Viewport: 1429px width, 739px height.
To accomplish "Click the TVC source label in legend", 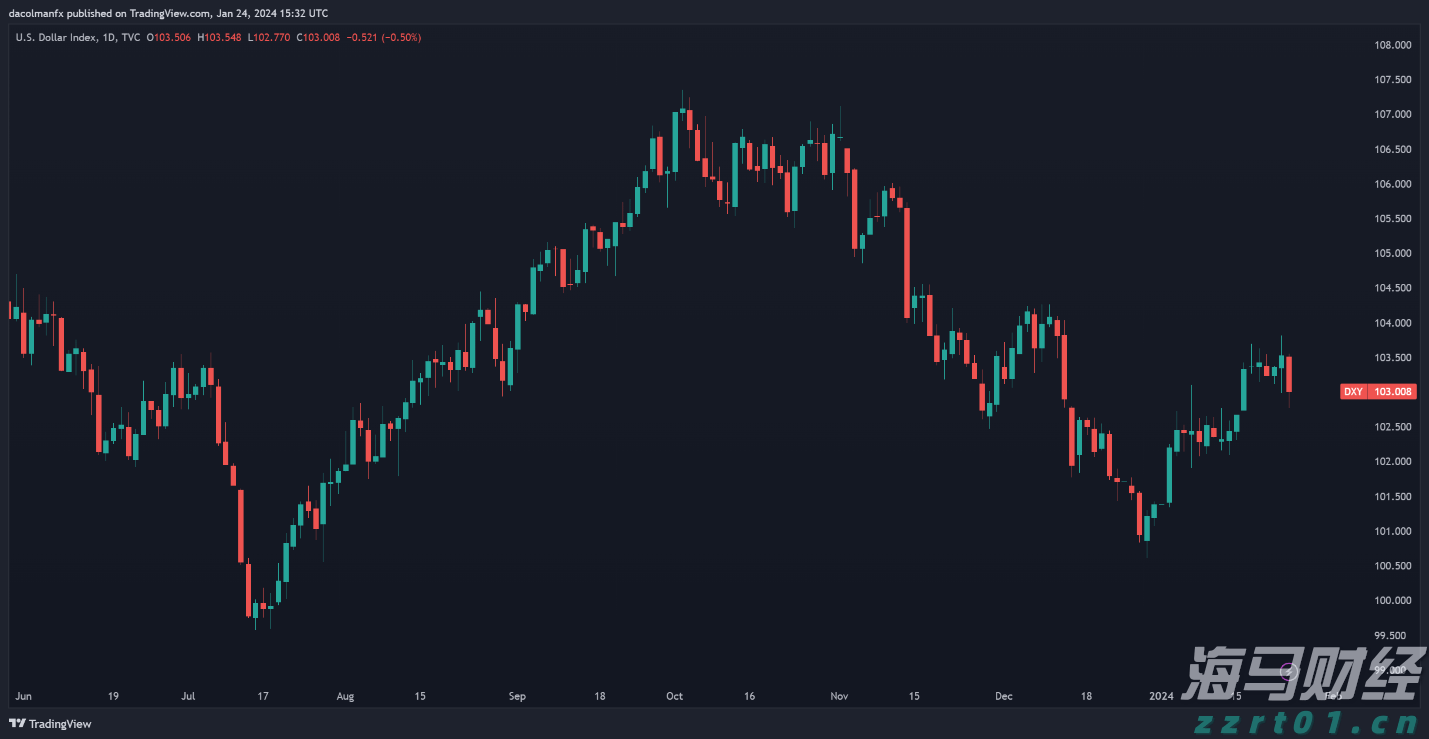I will pos(131,38).
